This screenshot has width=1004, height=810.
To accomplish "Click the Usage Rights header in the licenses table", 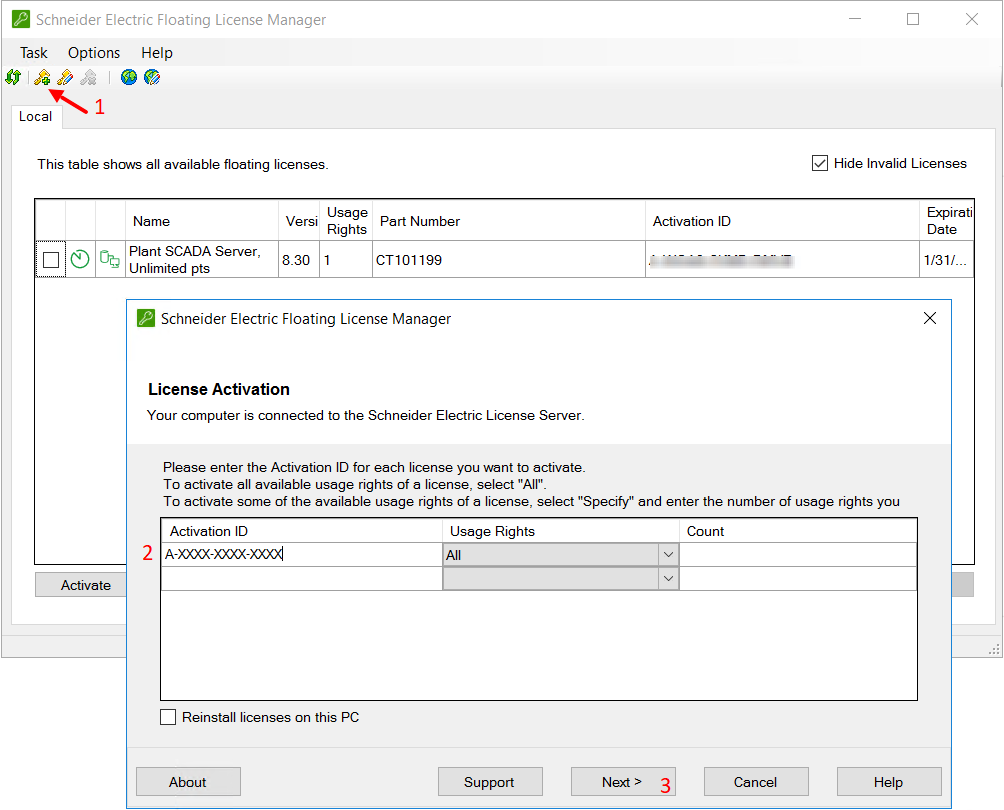I will 346,221.
